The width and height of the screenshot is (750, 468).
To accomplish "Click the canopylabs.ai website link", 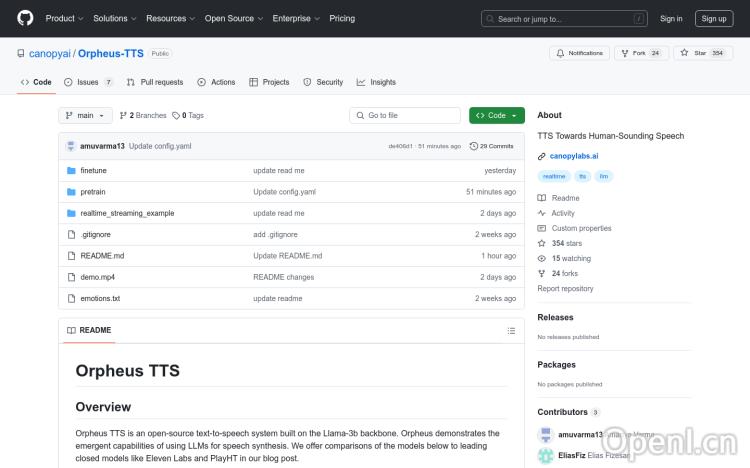I will (x=574, y=156).
